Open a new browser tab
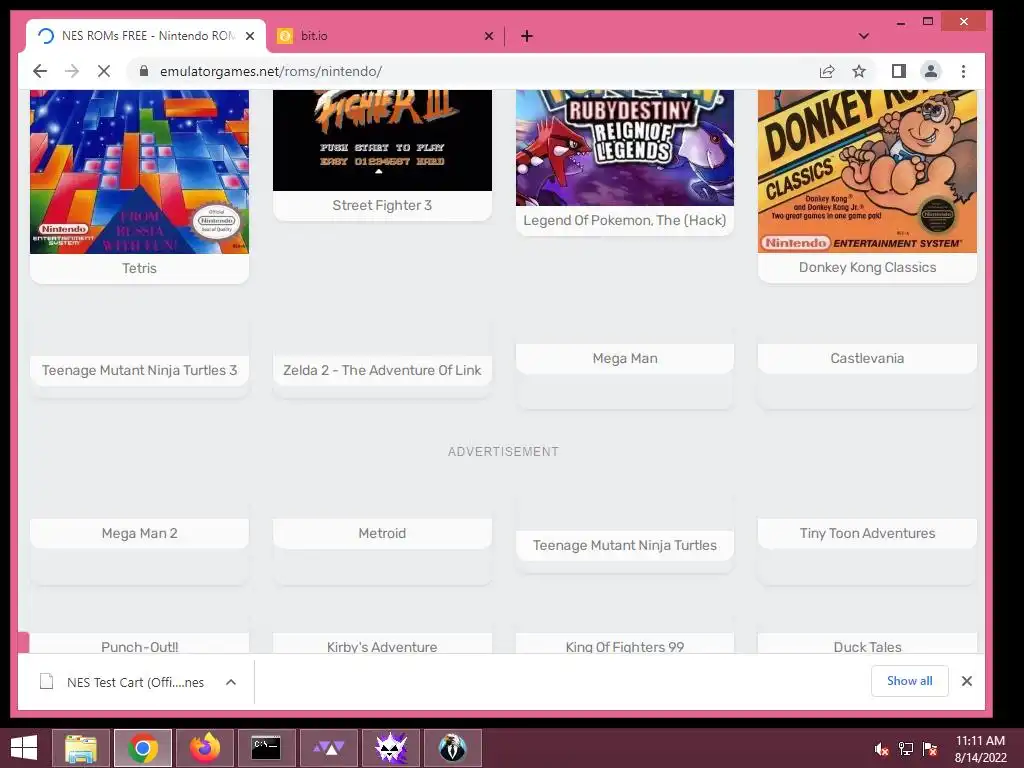1024x768 pixels. click(x=527, y=36)
